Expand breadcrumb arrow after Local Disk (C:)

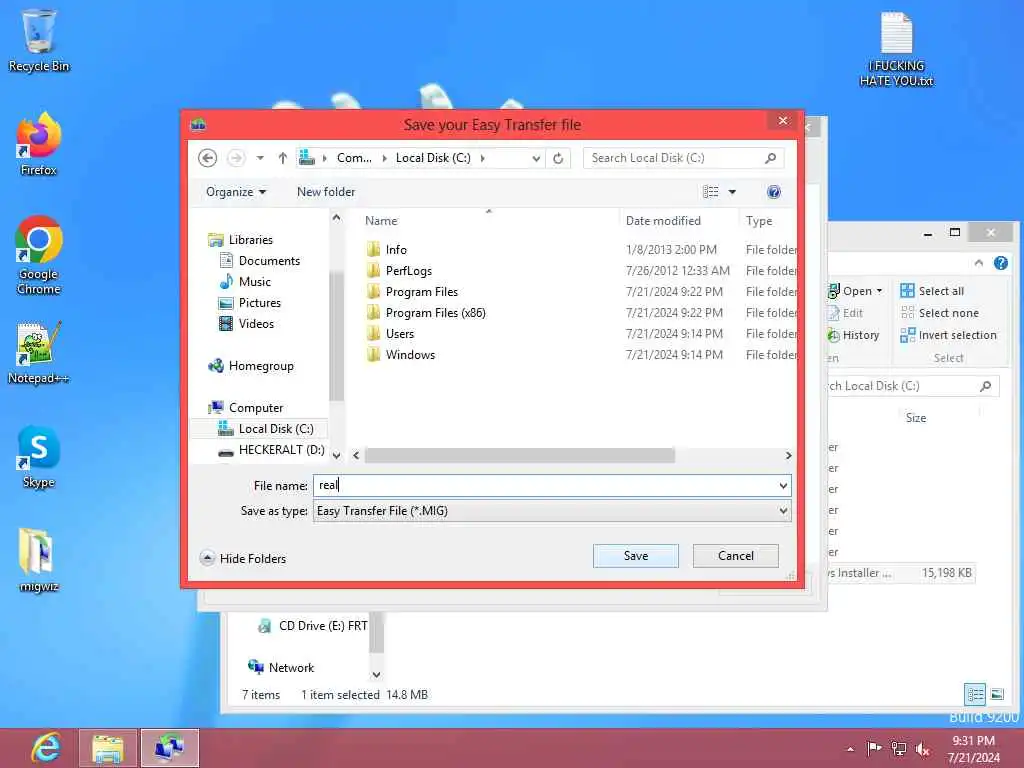(483, 158)
